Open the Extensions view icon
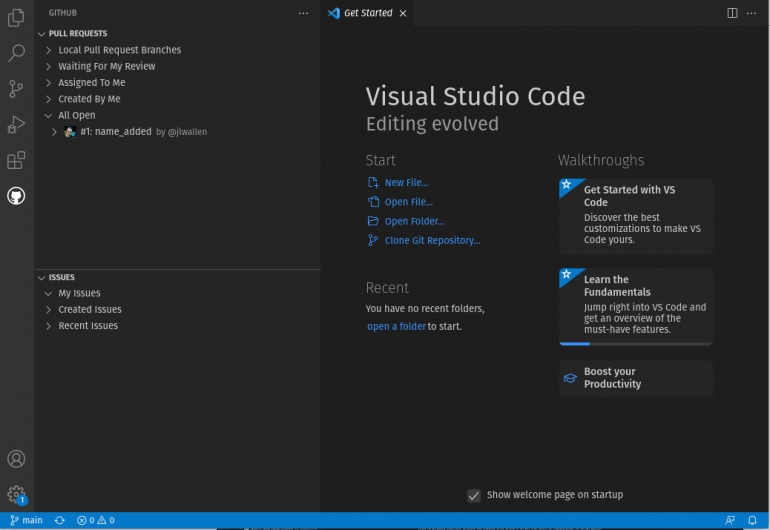The image size is (770, 530). click(16, 160)
